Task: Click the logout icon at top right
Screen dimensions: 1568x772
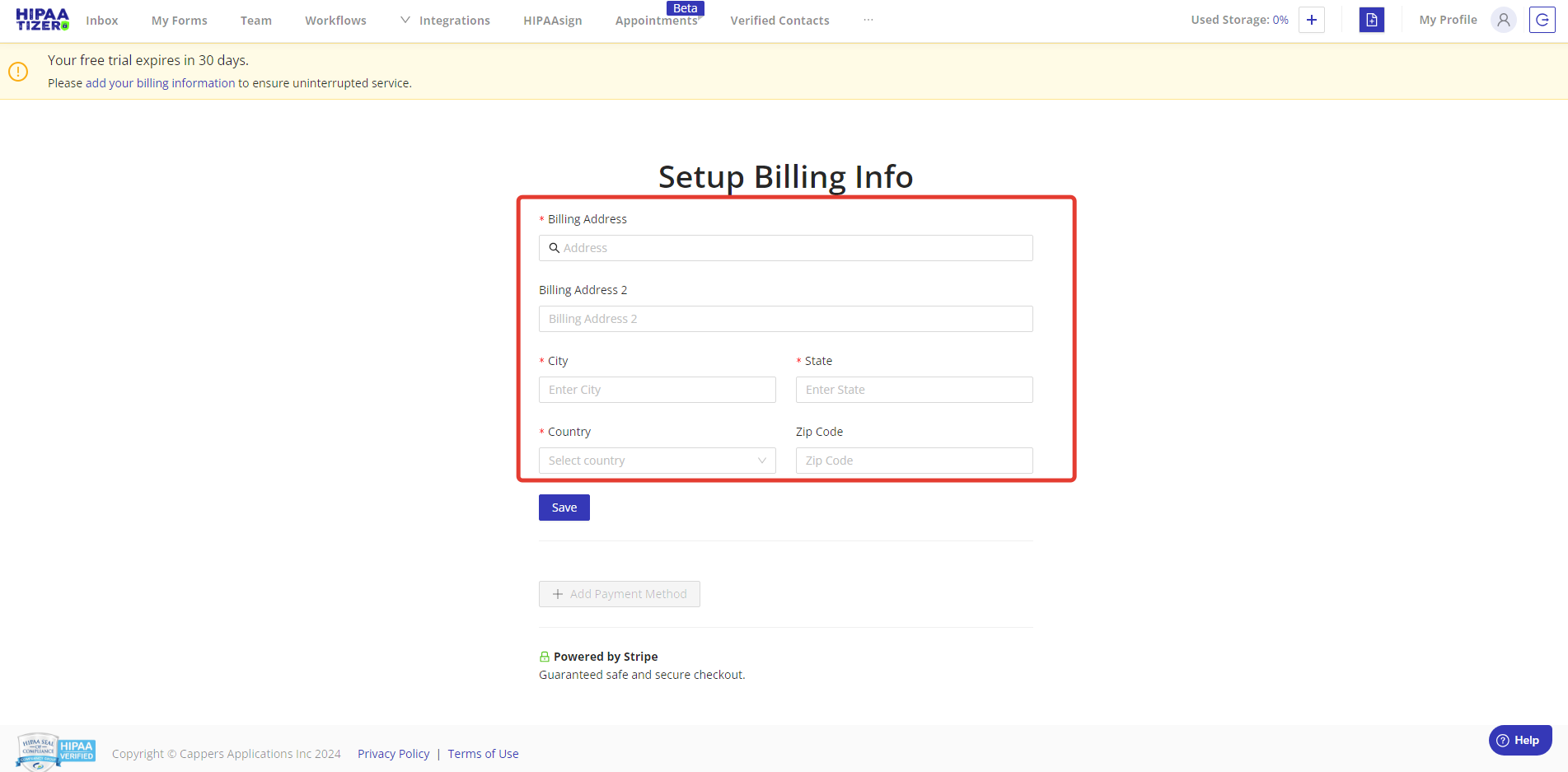Action: [x=1542, y=19]
